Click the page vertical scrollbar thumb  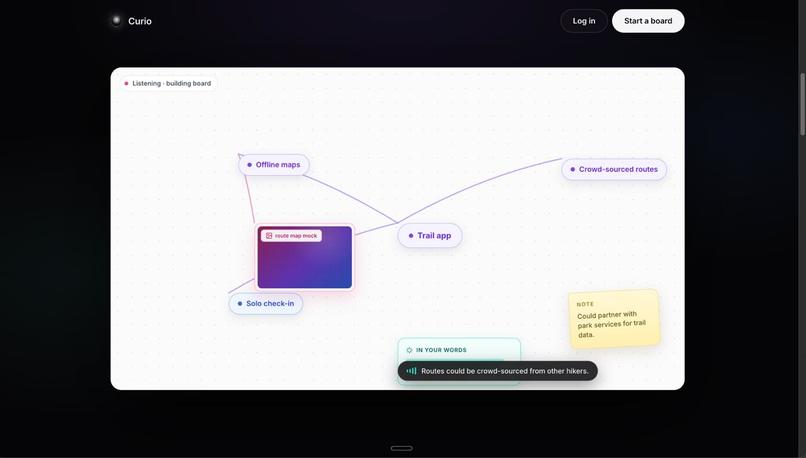(x=802, y=104)
